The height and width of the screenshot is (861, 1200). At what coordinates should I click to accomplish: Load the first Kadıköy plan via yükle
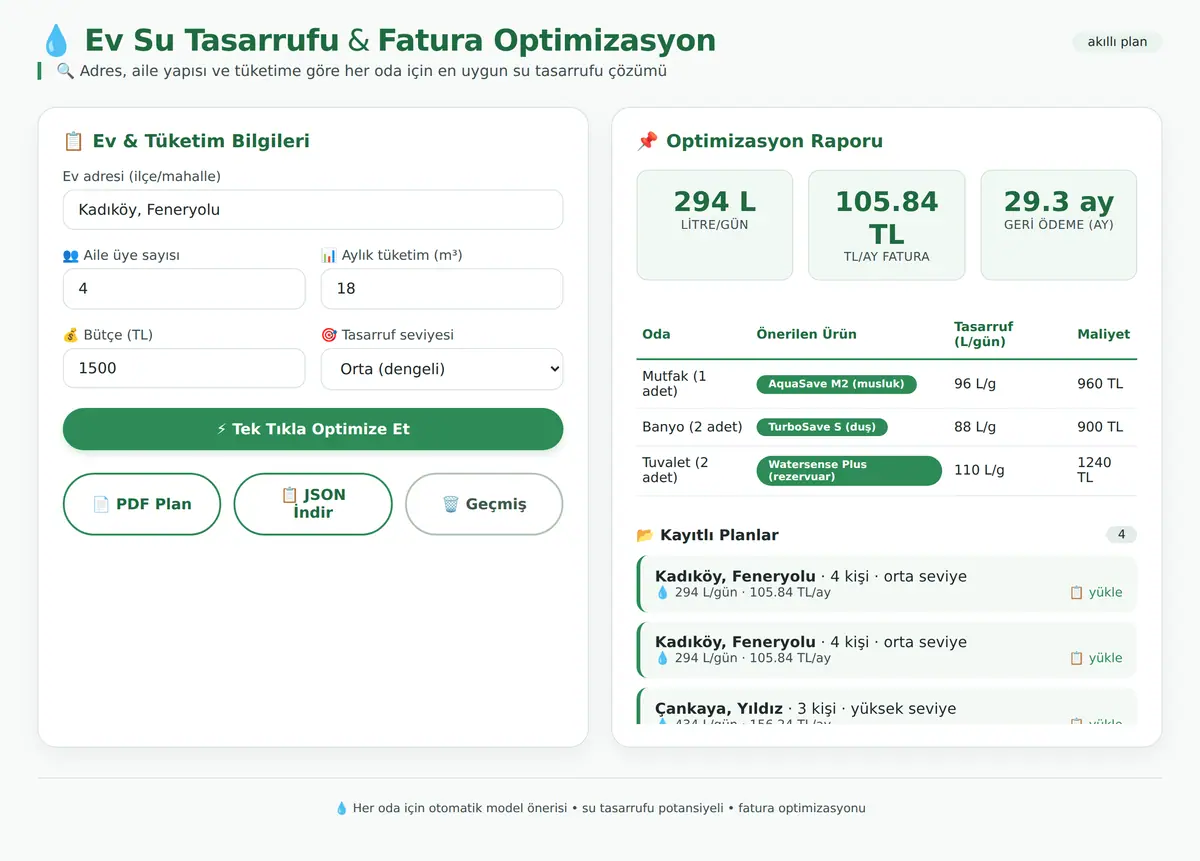click(x=1096, y=593)
